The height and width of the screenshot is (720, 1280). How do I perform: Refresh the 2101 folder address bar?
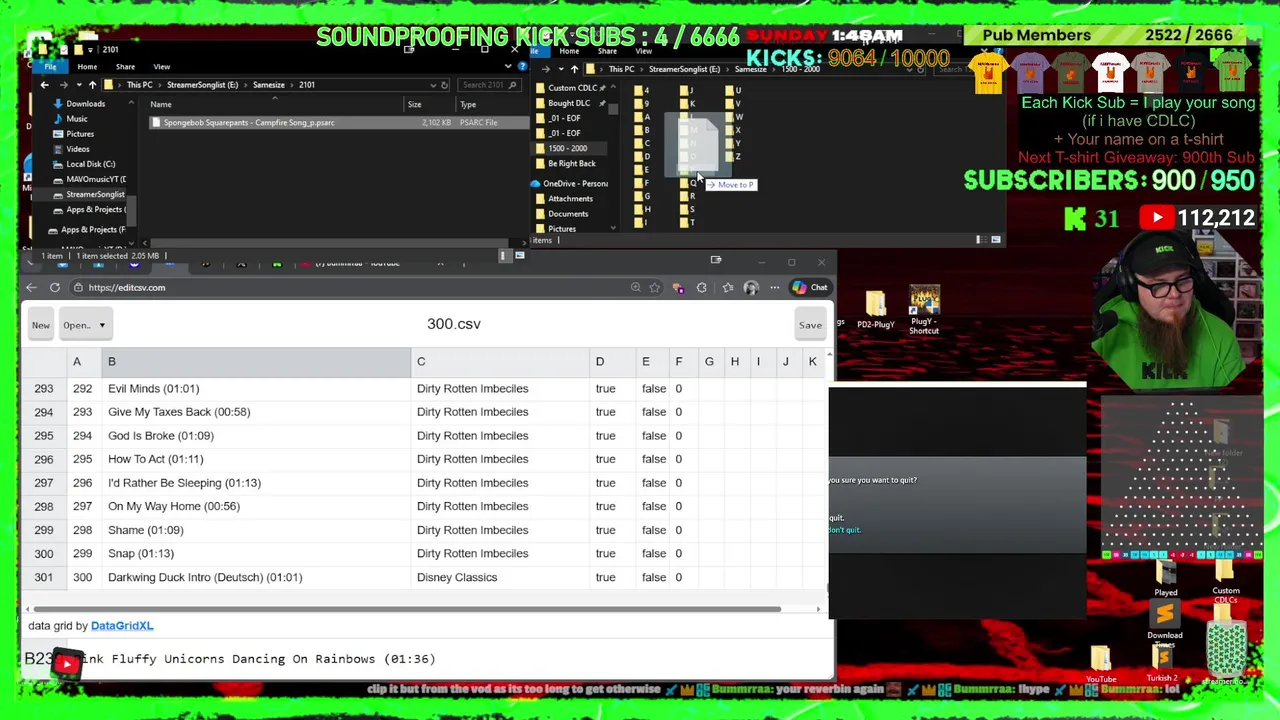(445, 85)
